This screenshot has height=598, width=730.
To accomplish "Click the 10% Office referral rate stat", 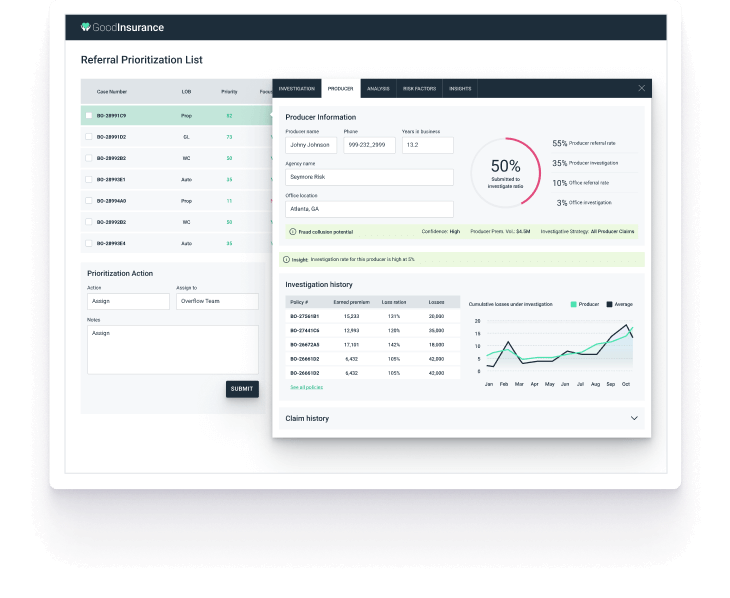I will pos(581,183).
